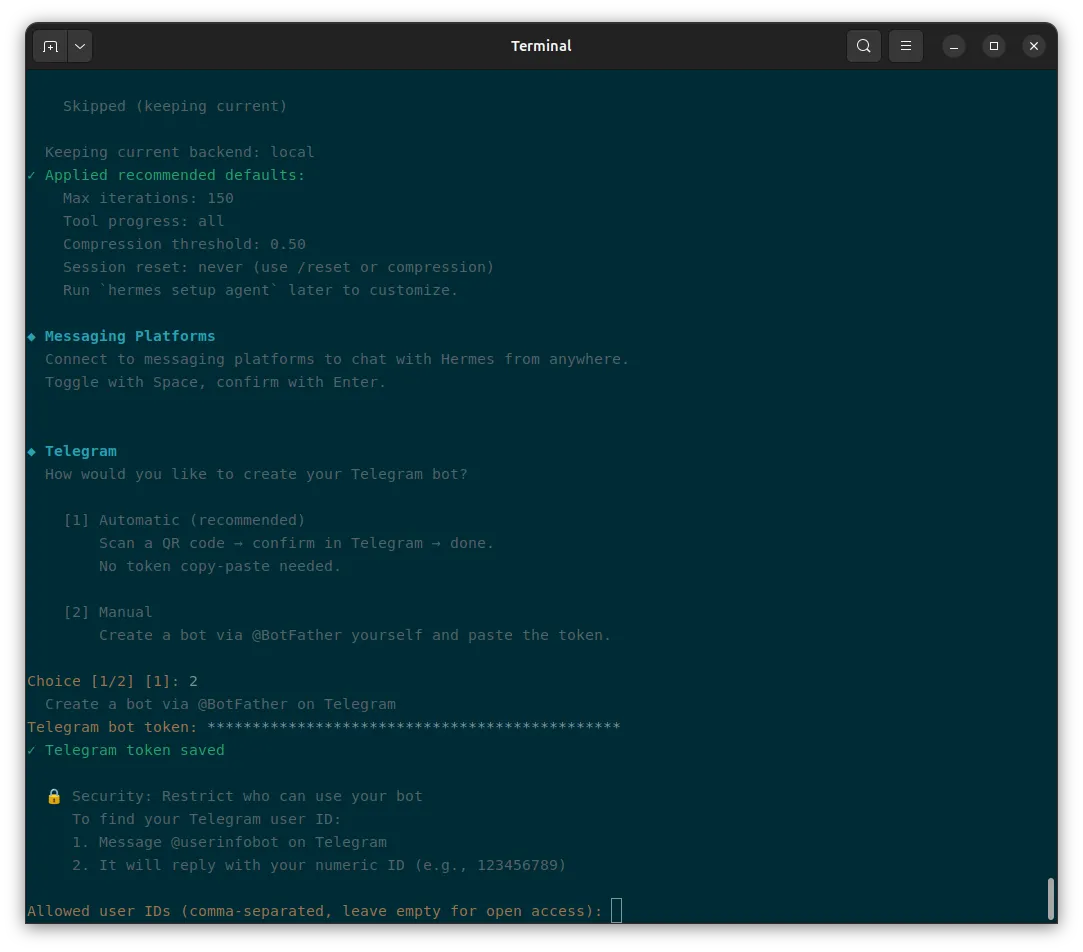This screenshot has width=1083, height=952.
Task: Minimize the Terminal window
Action: click(954, 46)
